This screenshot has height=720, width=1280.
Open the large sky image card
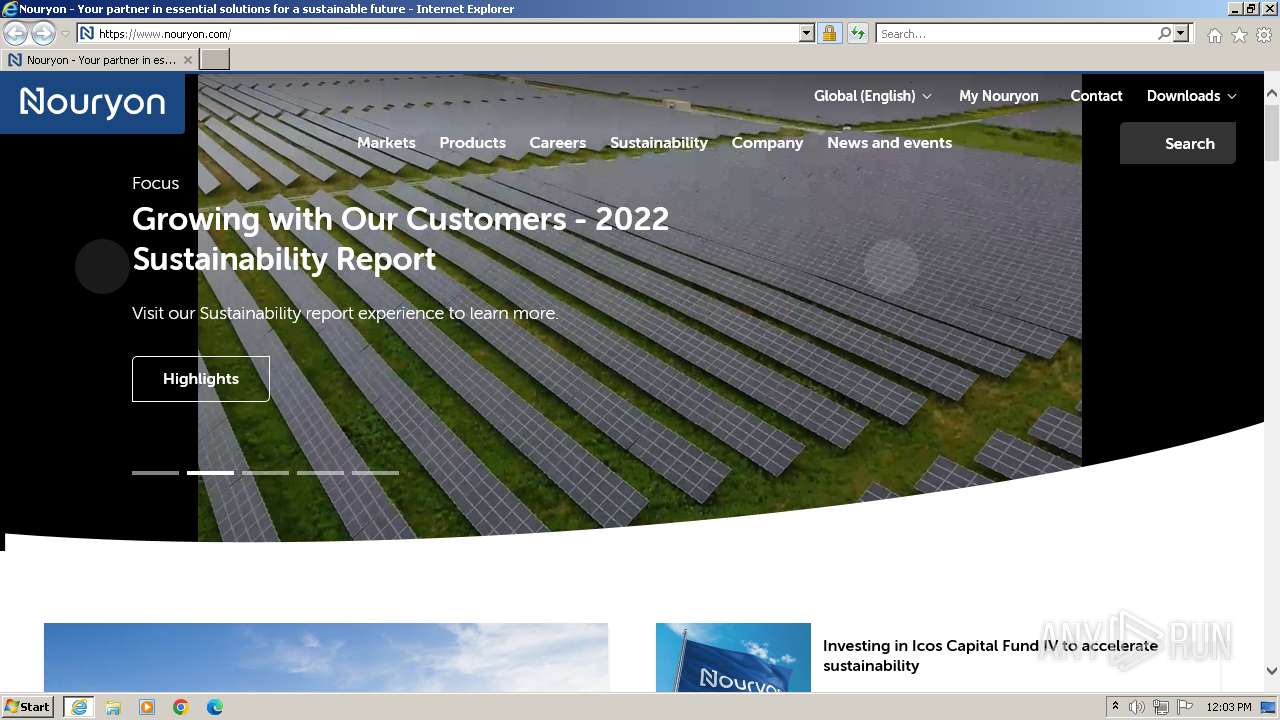tap(326, 657)
